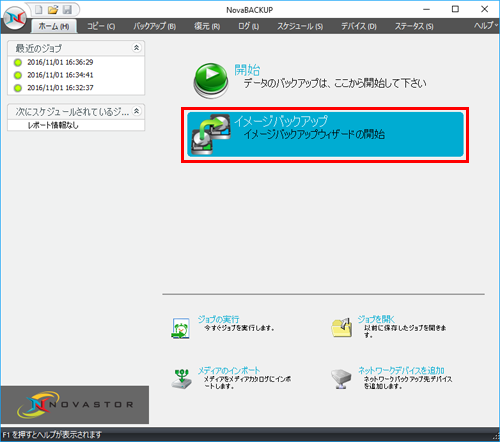Click the green Start play button icon
This screenshot has height=442, width=500.
pyautogui.click(x=211, y=80)
